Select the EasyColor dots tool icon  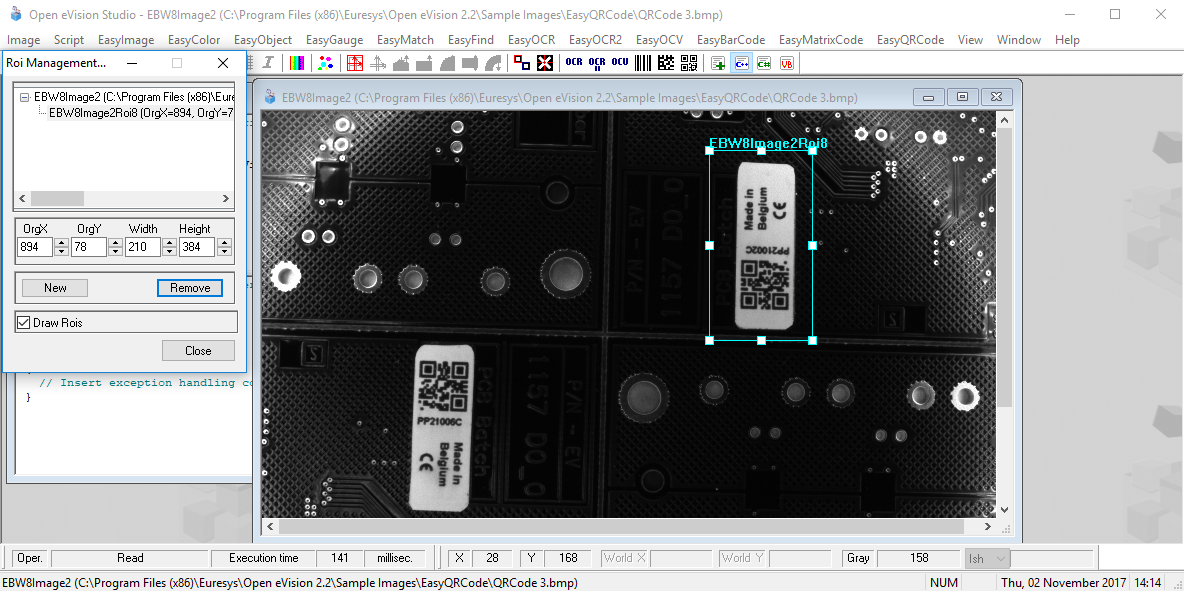324,62
